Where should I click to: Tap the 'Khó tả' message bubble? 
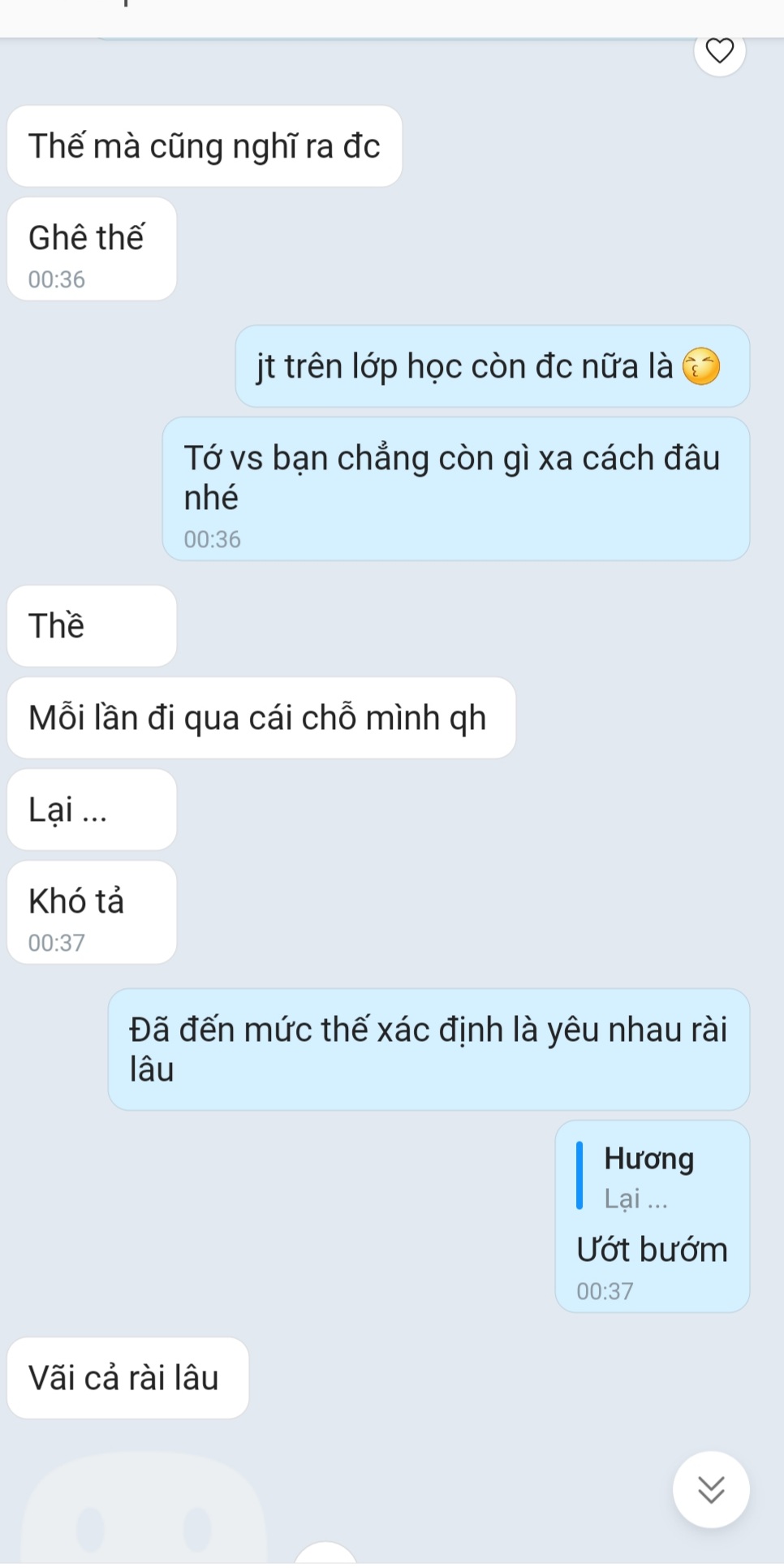point(92,913)
